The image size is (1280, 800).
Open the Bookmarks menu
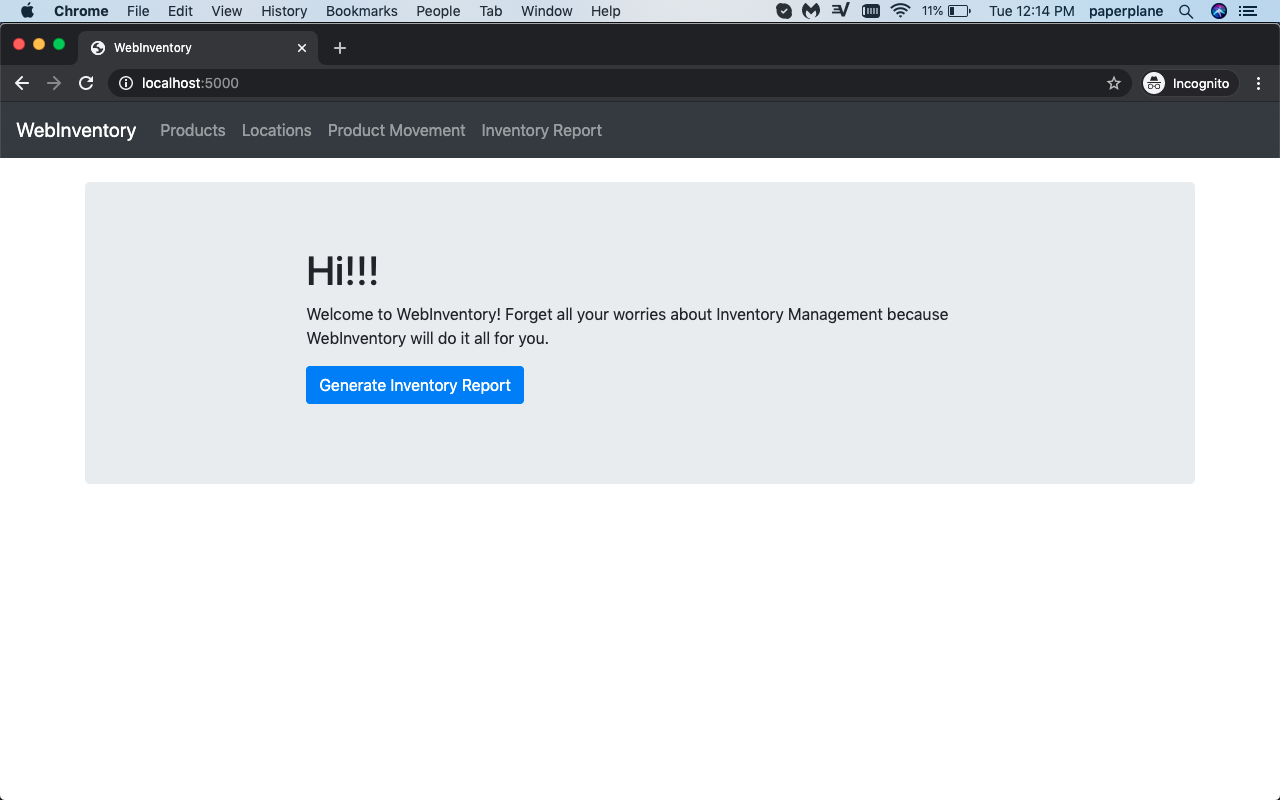pyautogui.click(x=362, y=11)
